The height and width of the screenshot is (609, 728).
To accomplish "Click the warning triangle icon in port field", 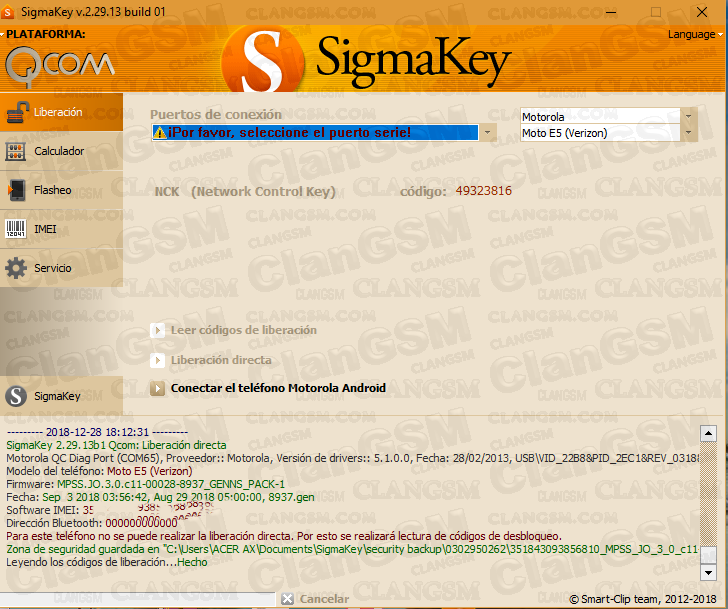I will [160, 132].
